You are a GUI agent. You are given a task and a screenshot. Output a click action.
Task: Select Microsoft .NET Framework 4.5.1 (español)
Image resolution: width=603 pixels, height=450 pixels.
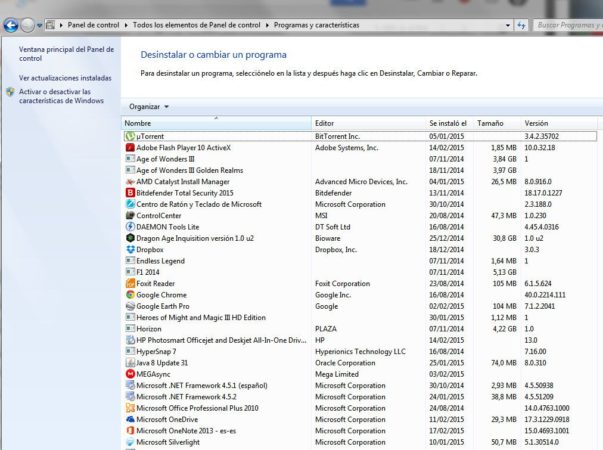click(x=360, y=385)
